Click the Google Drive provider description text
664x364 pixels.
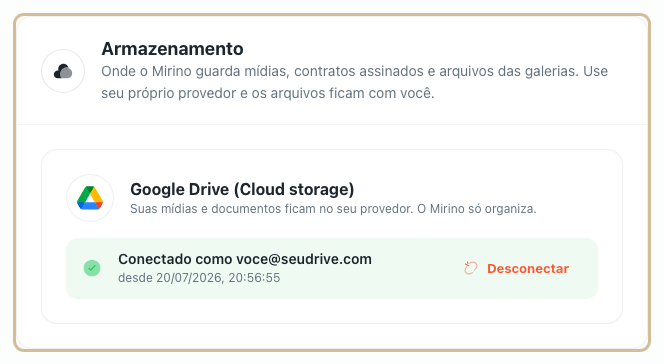point(333,209)
